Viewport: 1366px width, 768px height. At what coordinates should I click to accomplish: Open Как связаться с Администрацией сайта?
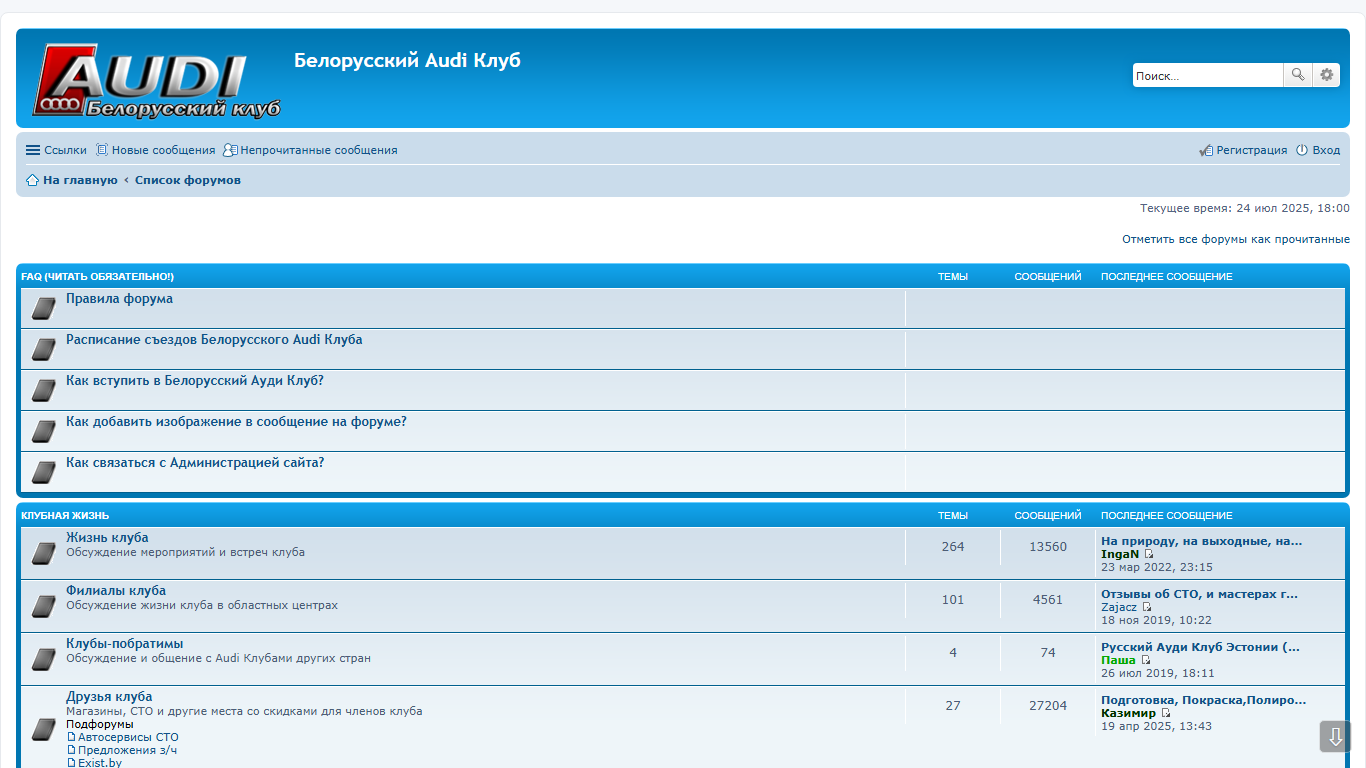point(195,463)
